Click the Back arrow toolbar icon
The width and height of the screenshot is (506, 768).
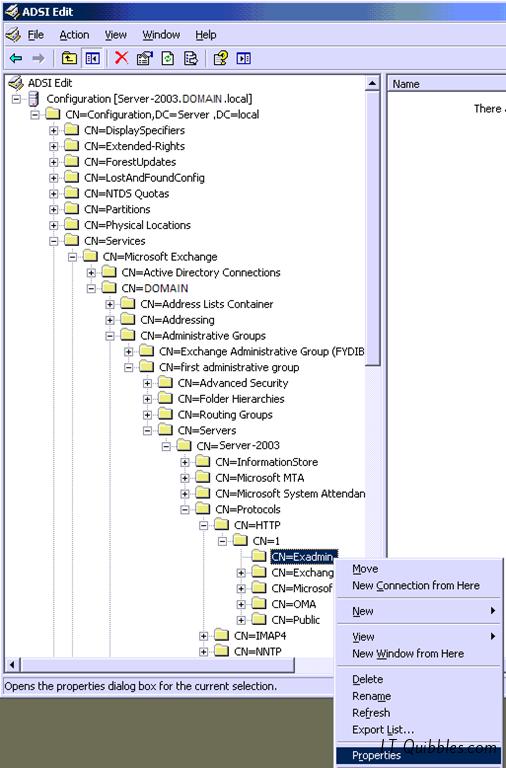coord(16,59)
